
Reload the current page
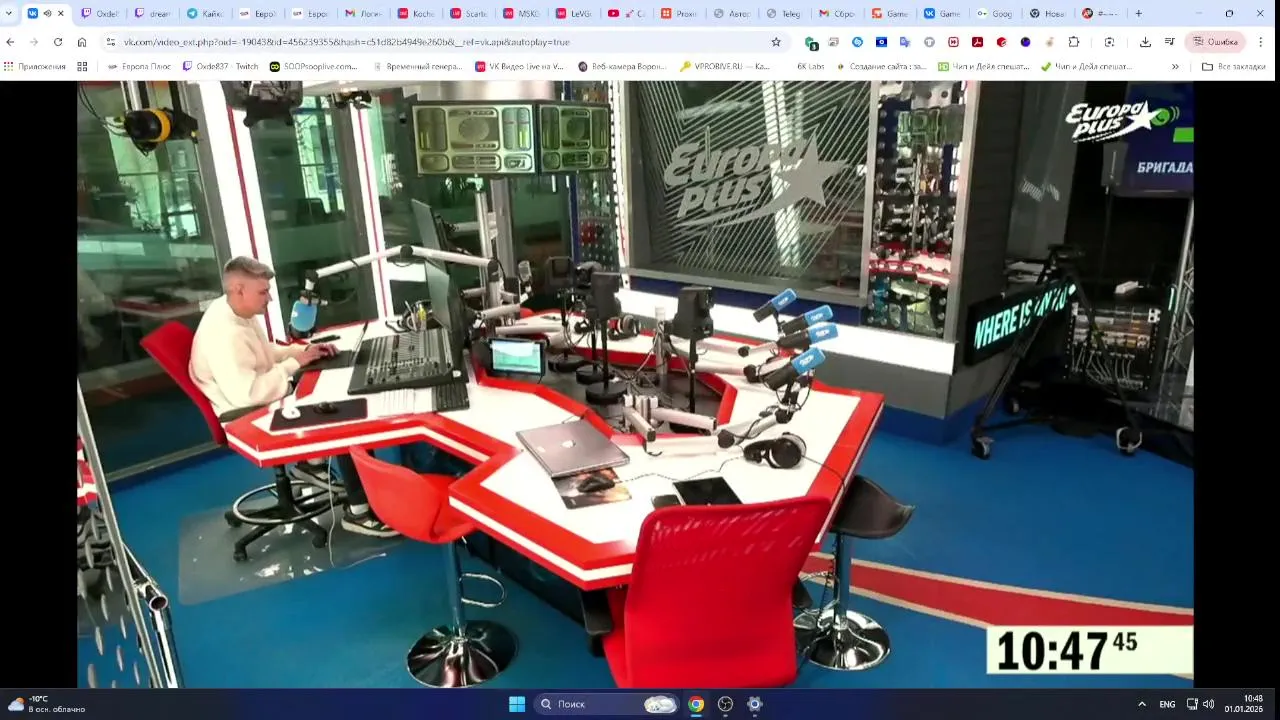tap(58, 42)
